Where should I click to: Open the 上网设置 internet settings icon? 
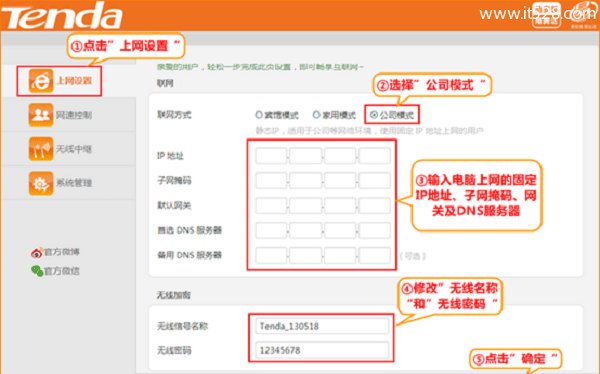click(x=41, y=81)
